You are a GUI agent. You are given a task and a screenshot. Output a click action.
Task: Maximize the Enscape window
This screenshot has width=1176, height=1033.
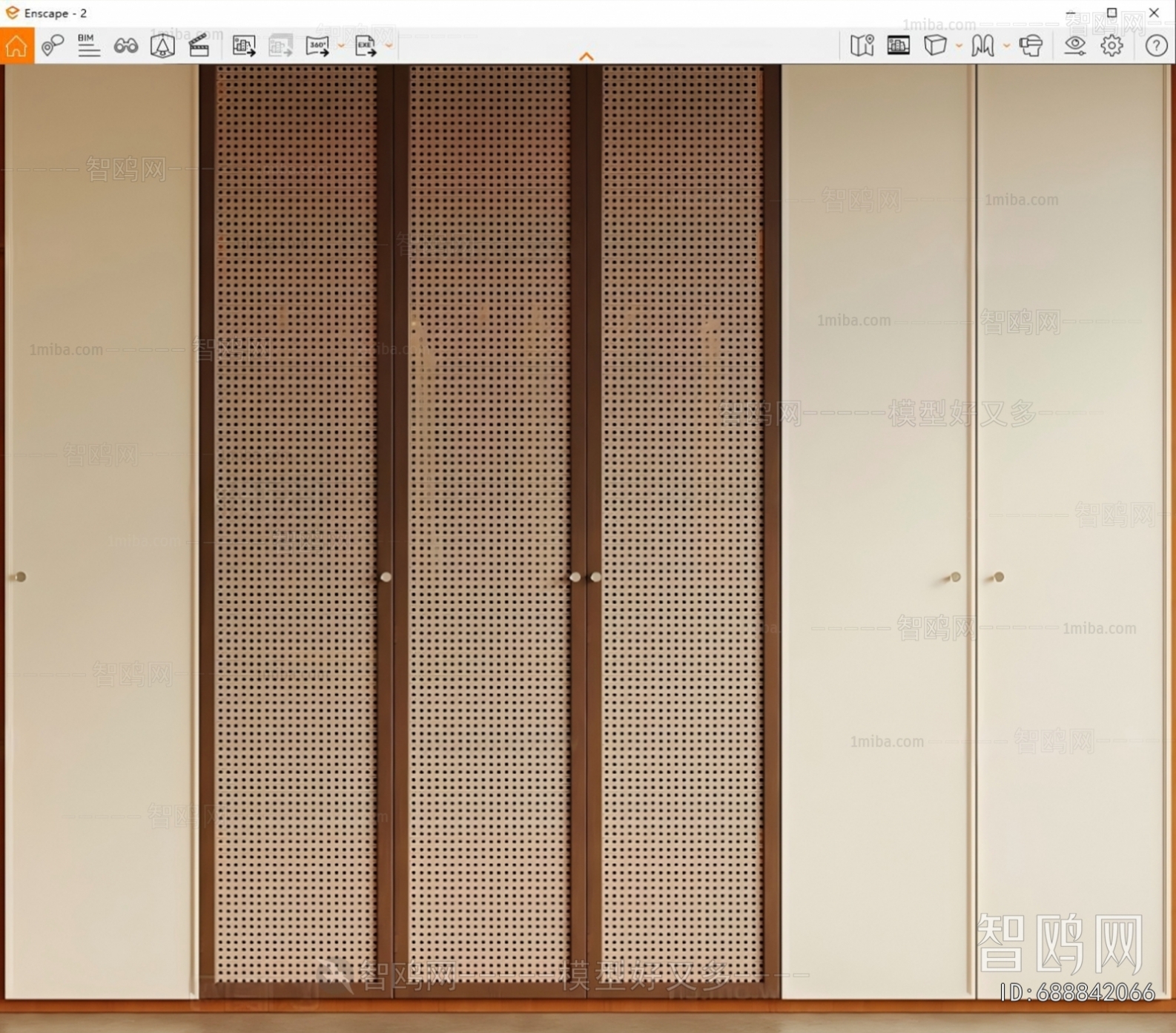(1111, 13)
